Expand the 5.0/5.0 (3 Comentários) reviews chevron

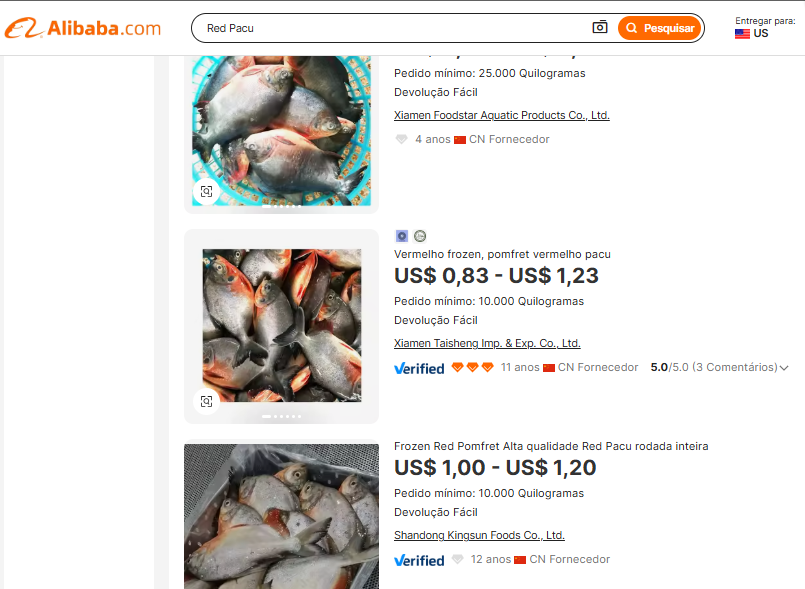(784, 368)
